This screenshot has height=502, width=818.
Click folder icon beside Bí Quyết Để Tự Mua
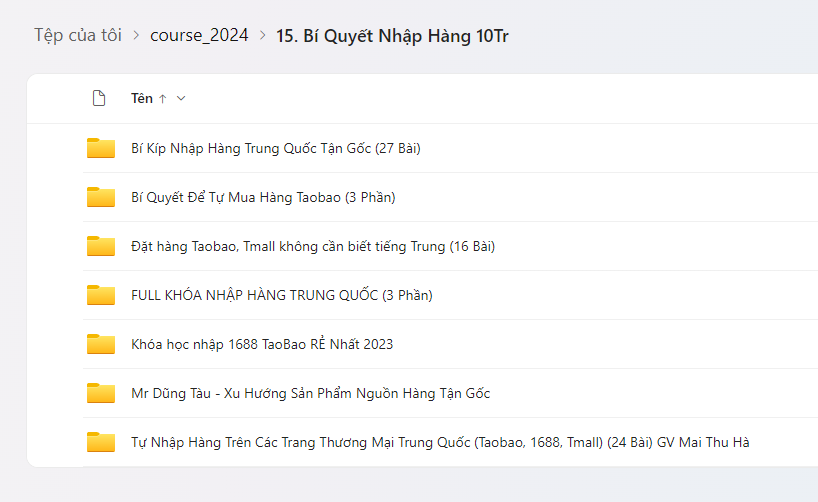(101, 198)
